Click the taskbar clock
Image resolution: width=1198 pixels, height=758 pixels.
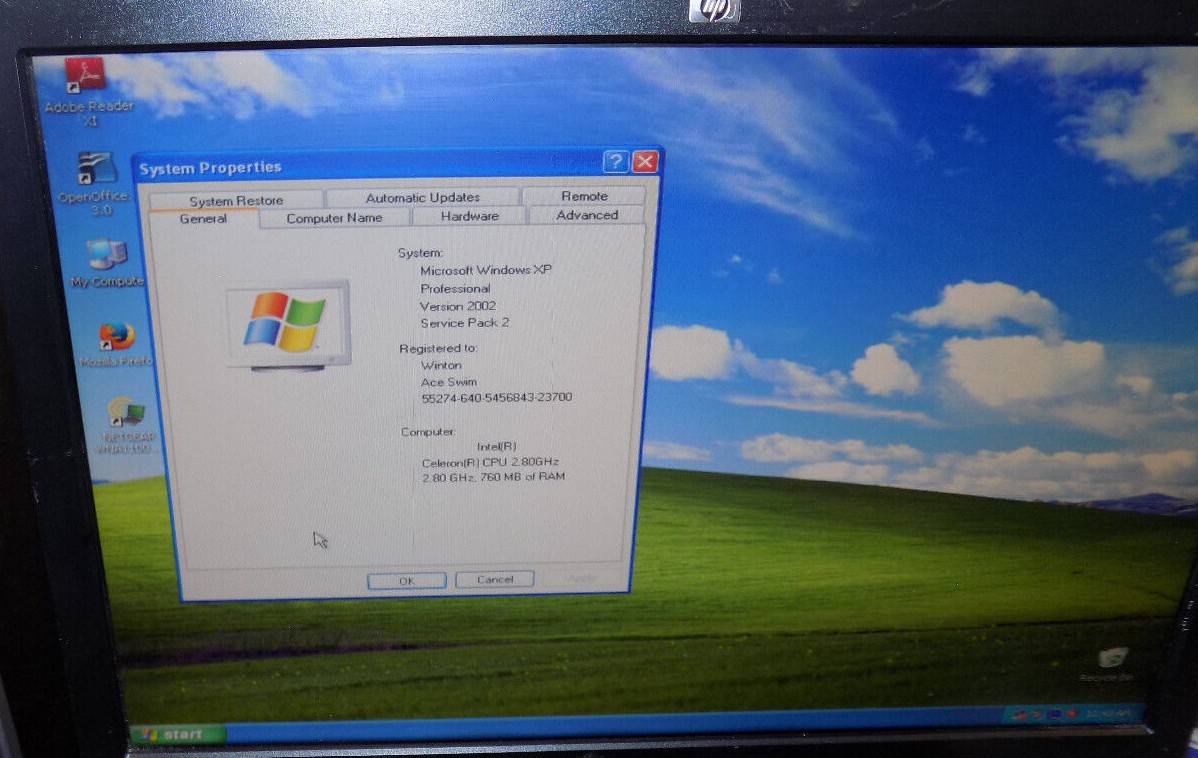1108,714
